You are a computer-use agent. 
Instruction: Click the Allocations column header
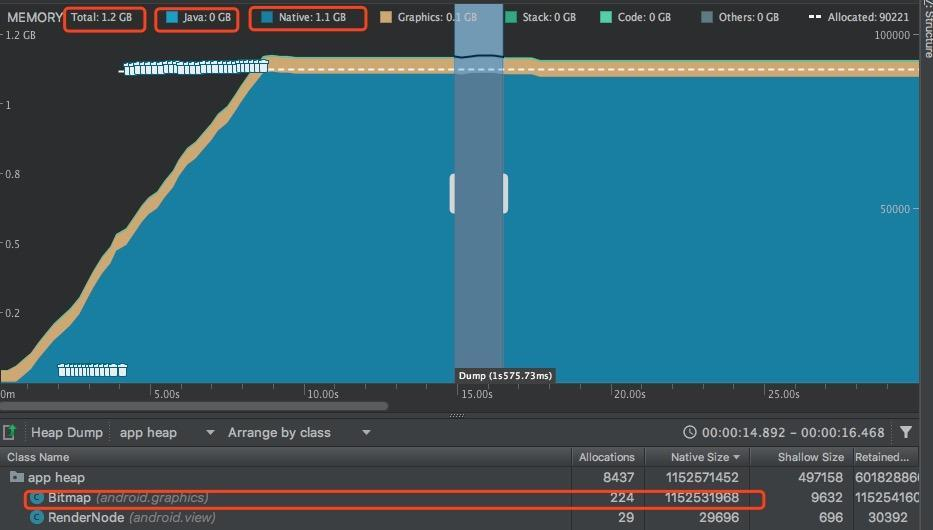pos(606,457)
